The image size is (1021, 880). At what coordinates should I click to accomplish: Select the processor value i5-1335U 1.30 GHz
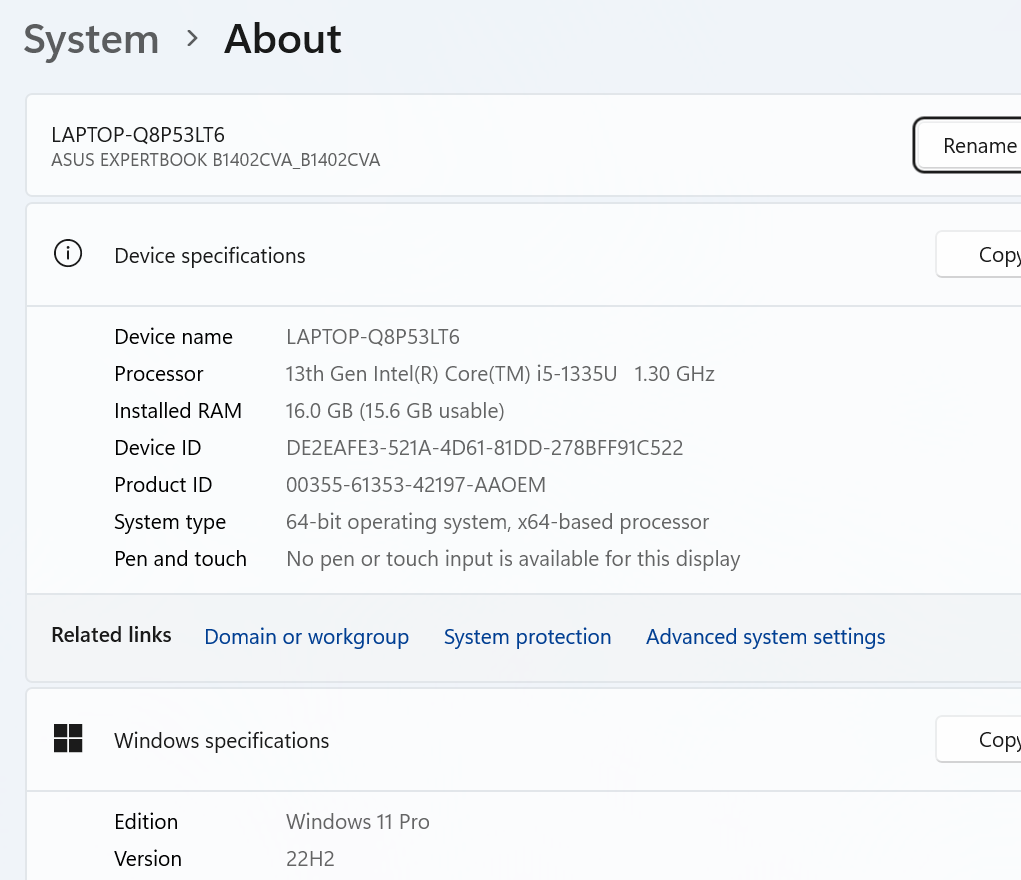[500, 374]
